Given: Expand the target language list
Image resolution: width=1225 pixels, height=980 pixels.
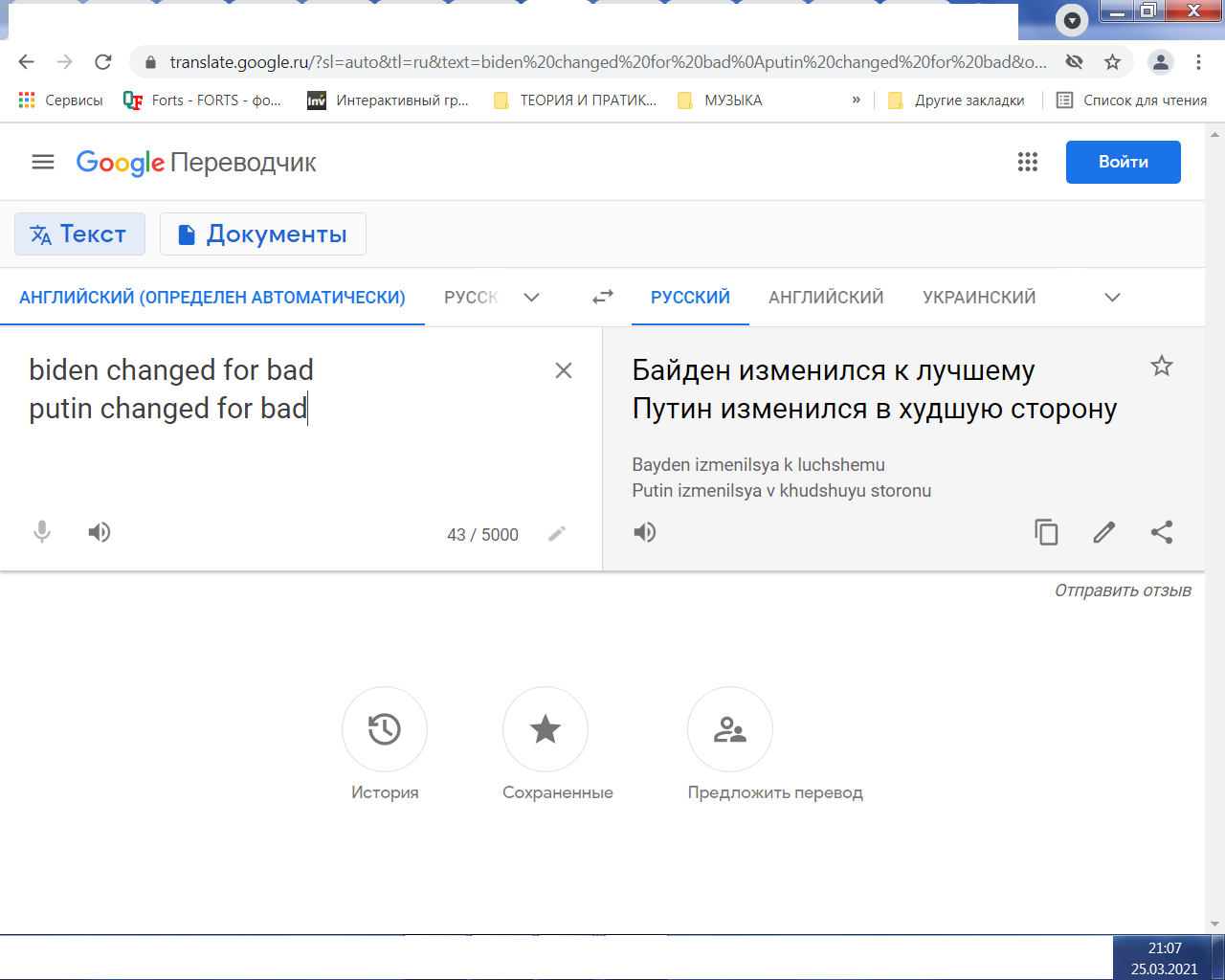Looking at the screenshot, I should click(1112, 298).
